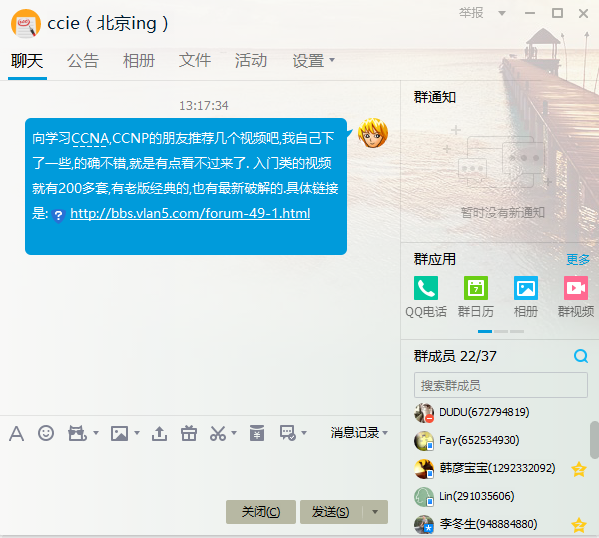599x538 pixels.
Task: Open the 群视频 video app
Action: click(x=576, y=297)
